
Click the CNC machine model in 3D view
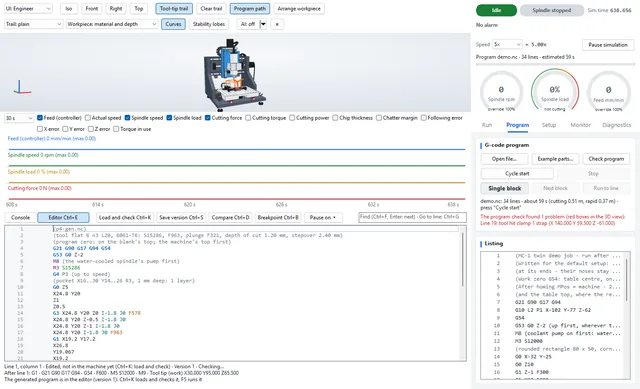234,74
